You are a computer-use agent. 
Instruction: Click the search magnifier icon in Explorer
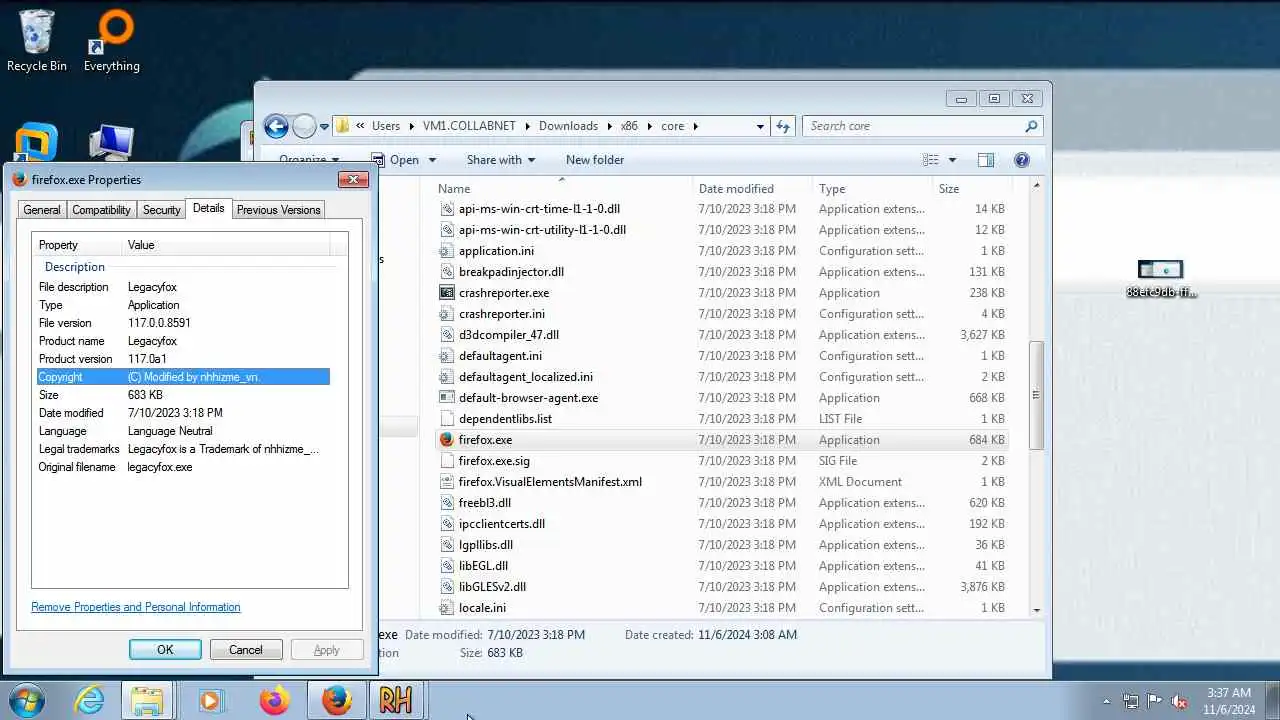pos(1031,126)
